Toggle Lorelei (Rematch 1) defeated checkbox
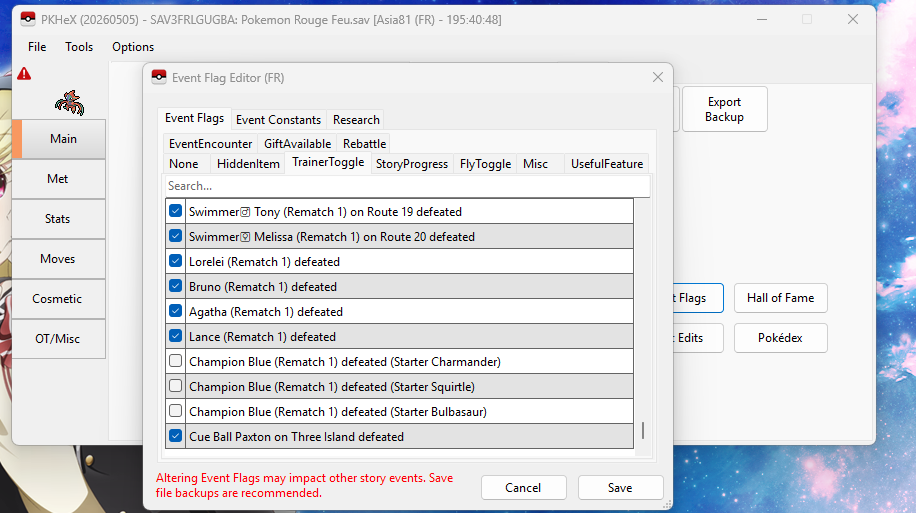 point(175,261)
